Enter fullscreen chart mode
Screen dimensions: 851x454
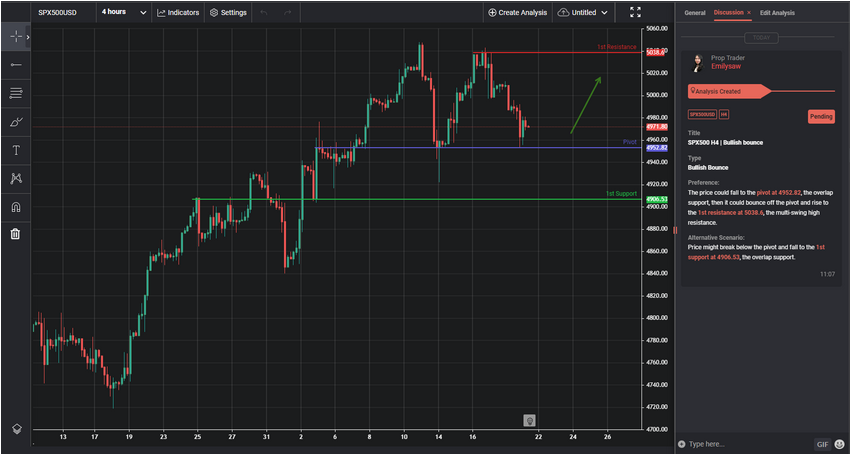636,12
